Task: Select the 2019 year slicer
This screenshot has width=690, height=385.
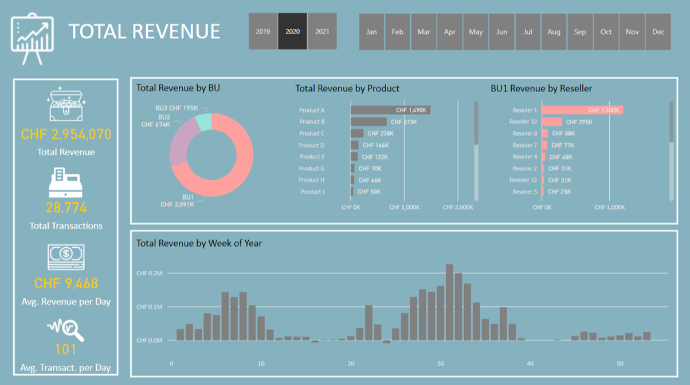Action: point(263,31)
